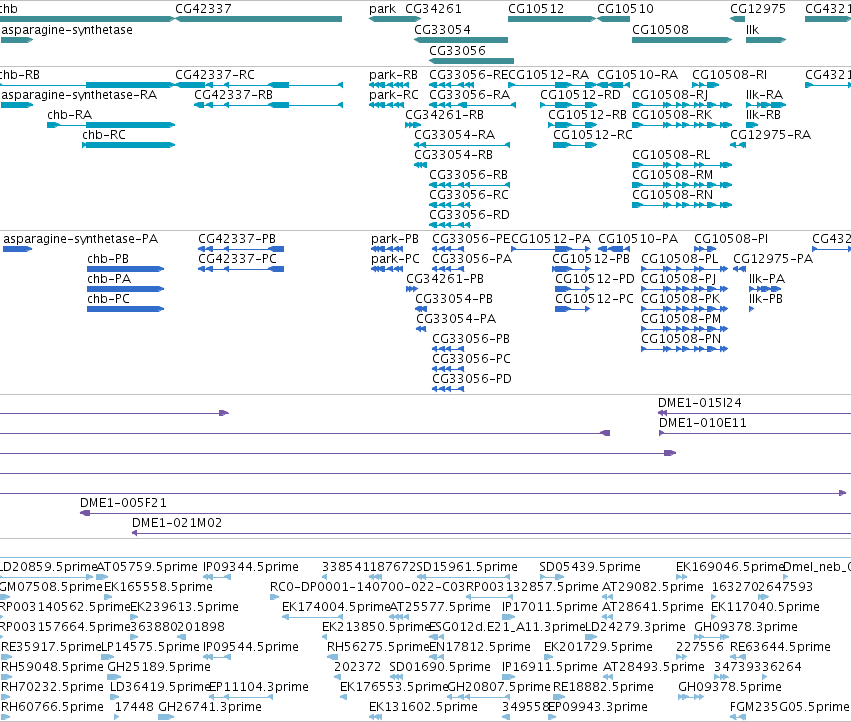Select transcript CG10512-RD

(580, 95)
